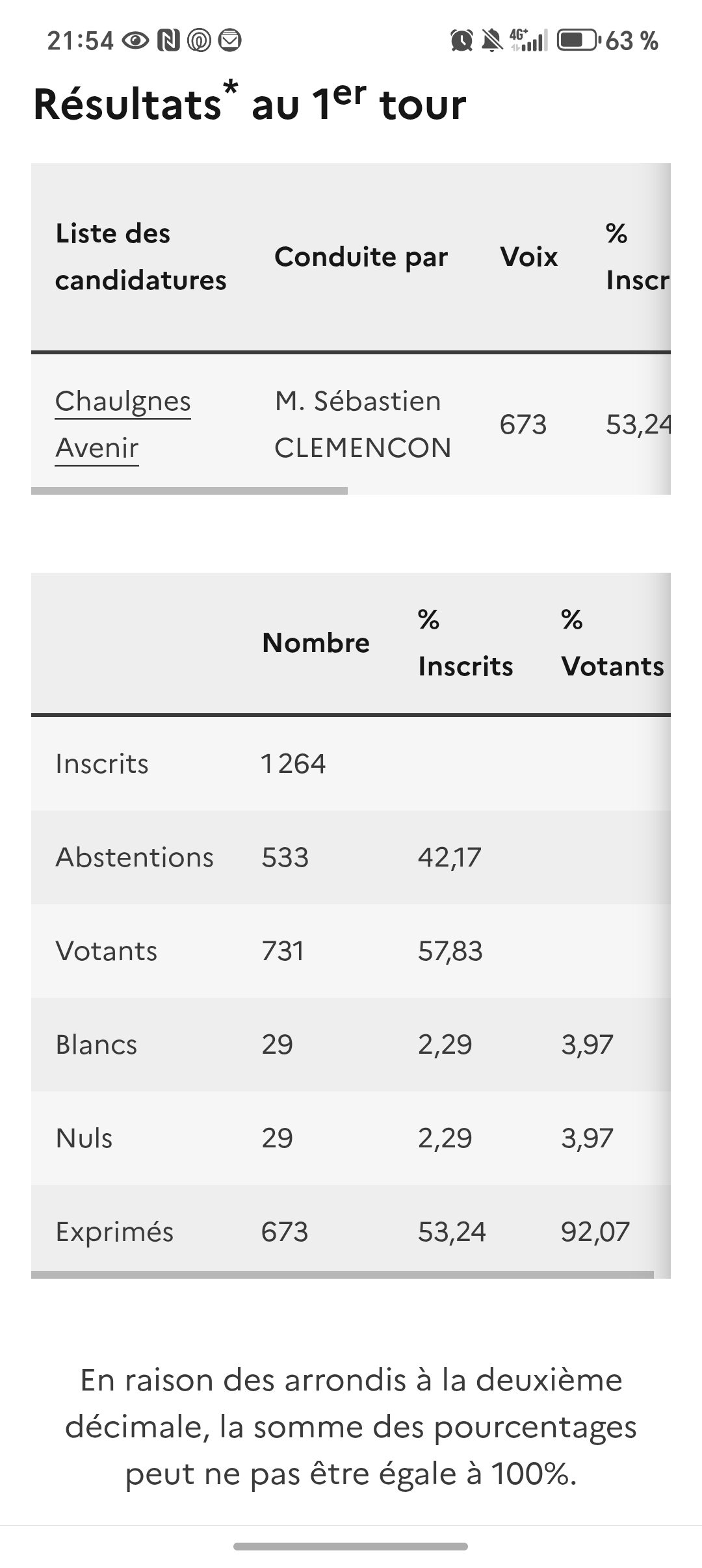This screenshot has width=702, height=1568.
Task: Click the candidates table horizontal scrollbar
Action: [189, 491]
